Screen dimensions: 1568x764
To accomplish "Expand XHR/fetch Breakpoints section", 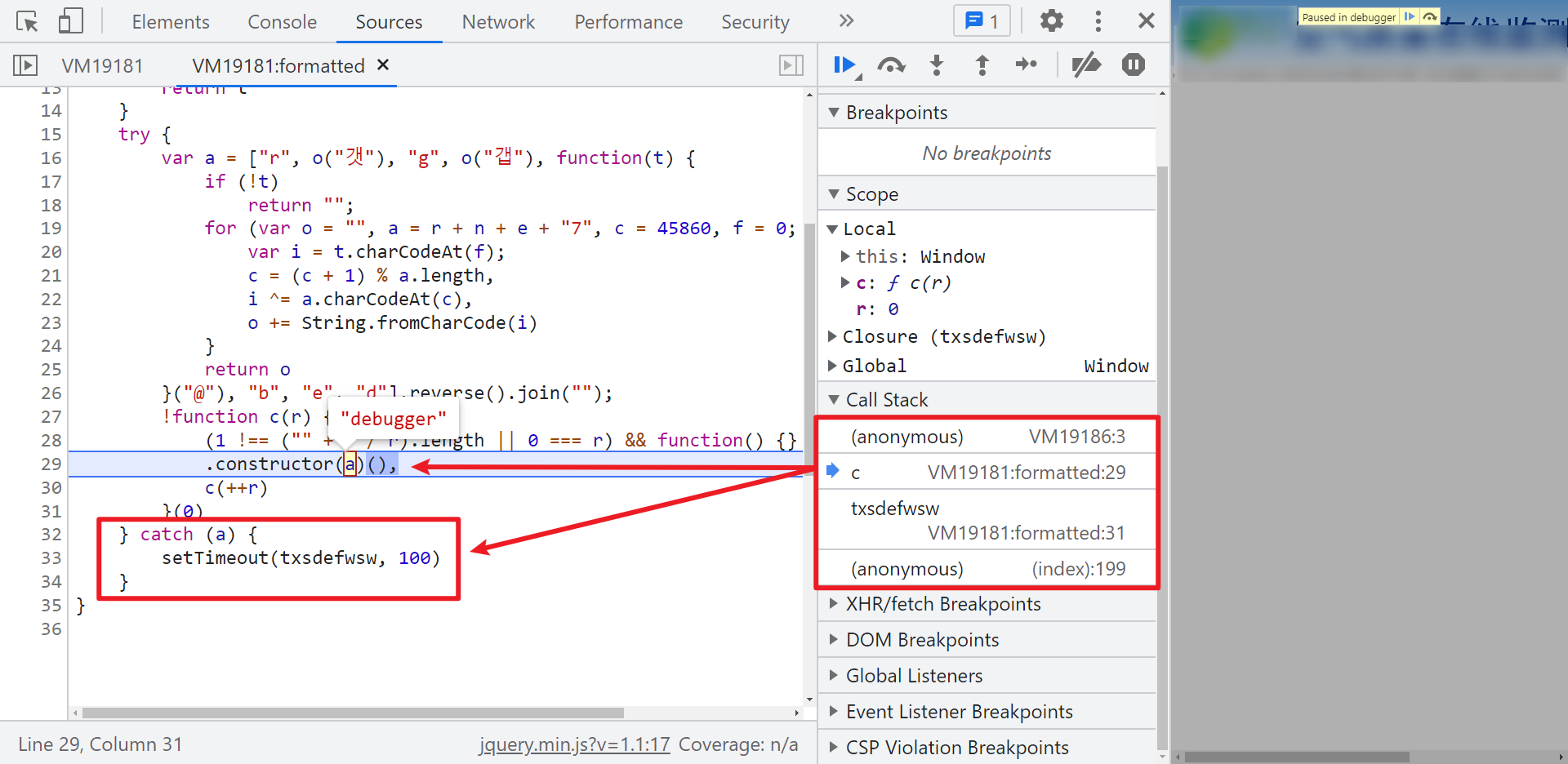I will coord(987,604).
